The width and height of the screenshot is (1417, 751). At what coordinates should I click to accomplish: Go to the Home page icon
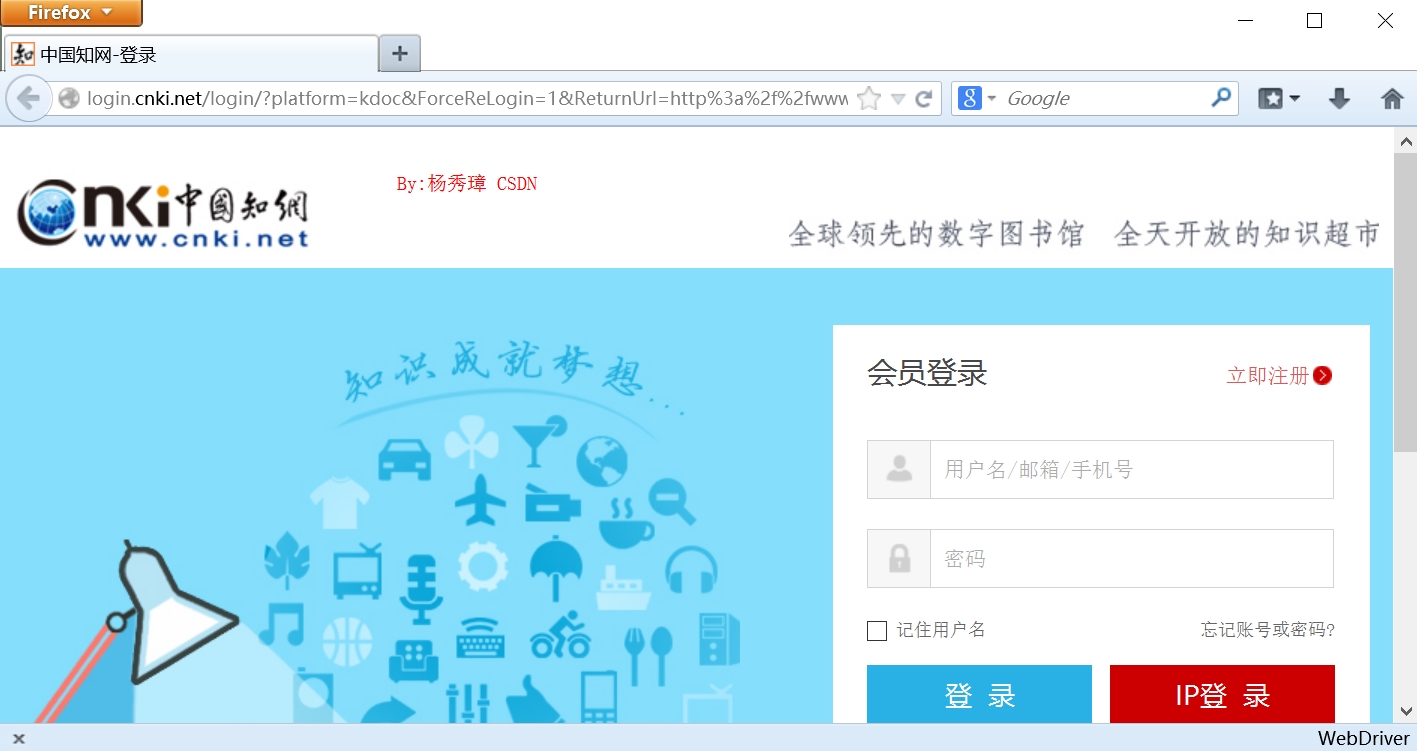1392,98
